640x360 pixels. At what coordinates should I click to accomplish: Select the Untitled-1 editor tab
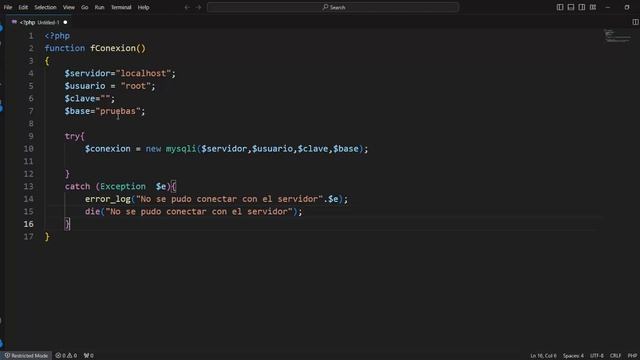40,22
